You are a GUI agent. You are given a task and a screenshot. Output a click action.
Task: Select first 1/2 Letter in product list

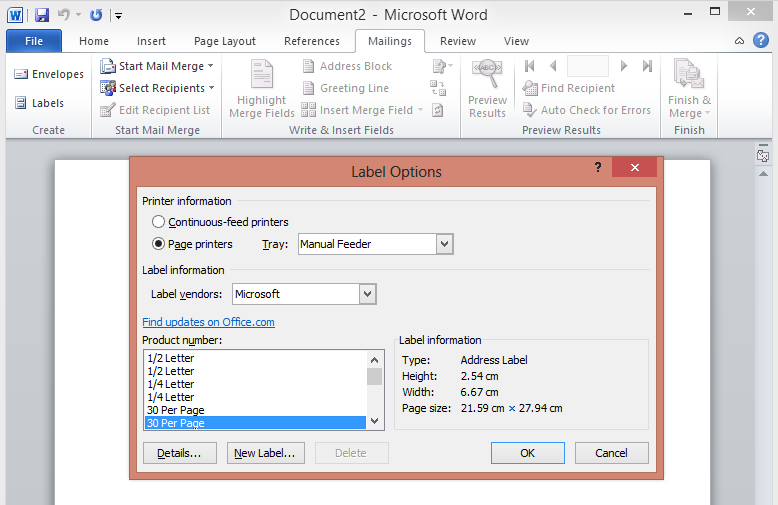coord(170,358)
